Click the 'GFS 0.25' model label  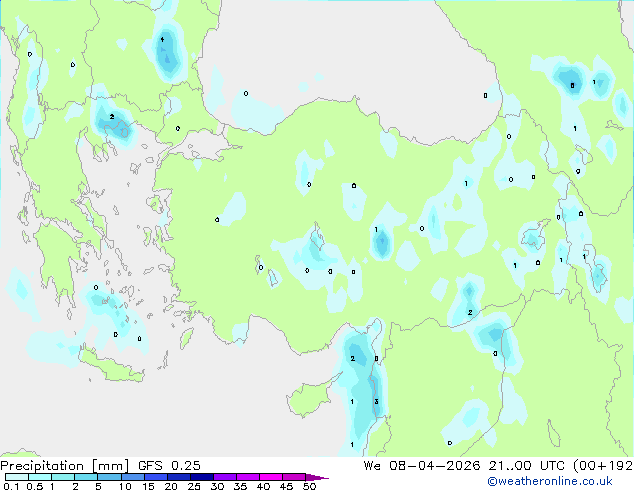pos(169,466)
